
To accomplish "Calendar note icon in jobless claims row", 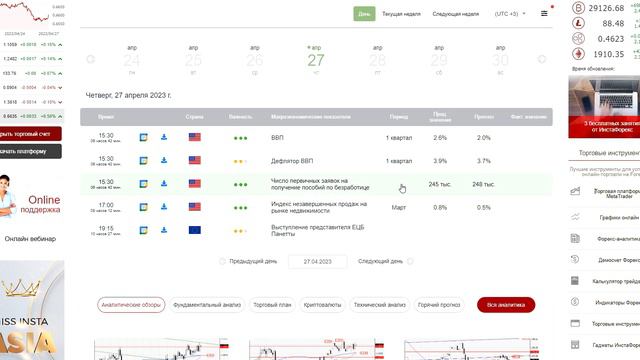I will pyautogui.click(x=143, y=184).
